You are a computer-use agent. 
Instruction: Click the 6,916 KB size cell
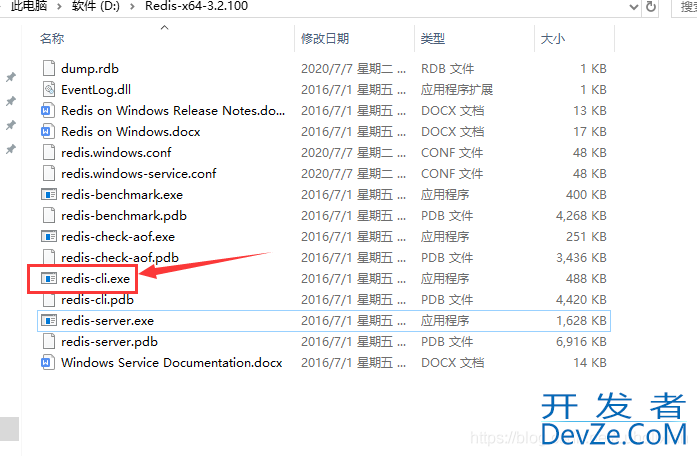581,341
